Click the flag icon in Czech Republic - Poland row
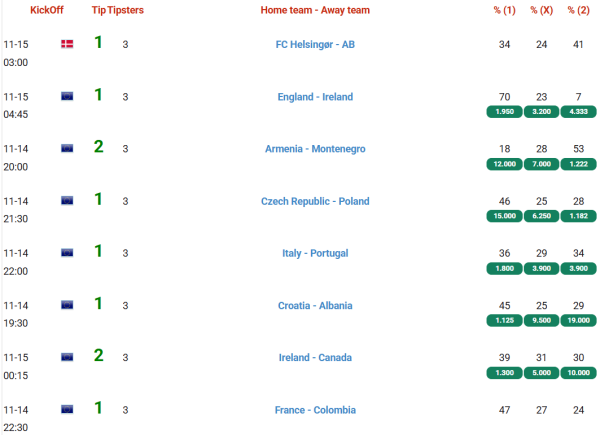The width and height of the screenshot is (600, 435). (x=67, y=200)
